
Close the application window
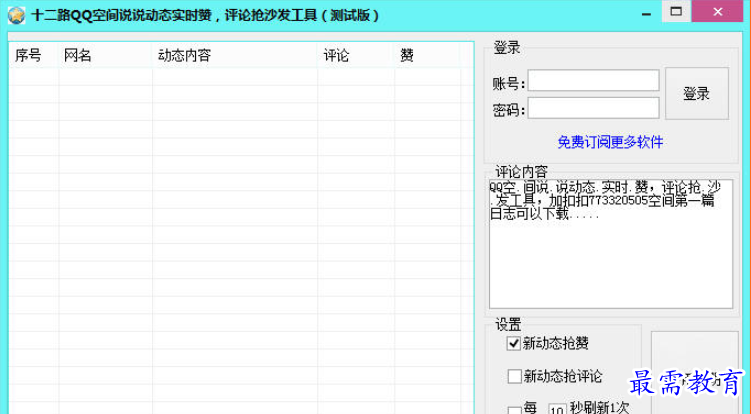[x=717, y=12]
